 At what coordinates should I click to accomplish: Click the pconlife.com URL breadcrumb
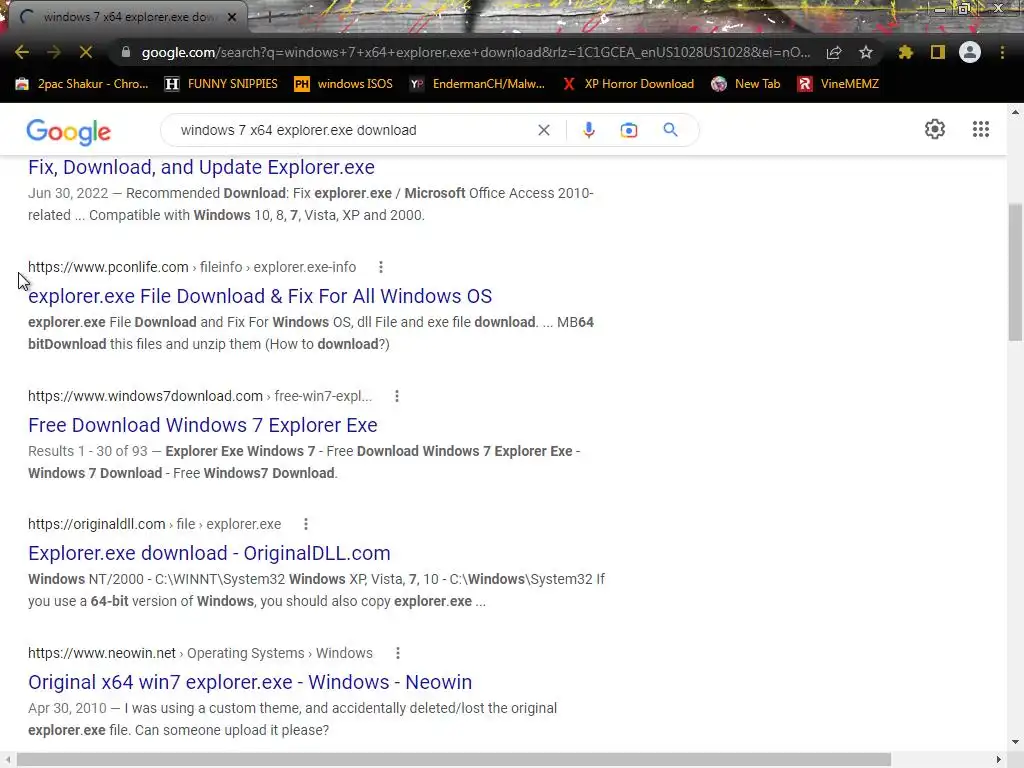click(x=192, y=267)
